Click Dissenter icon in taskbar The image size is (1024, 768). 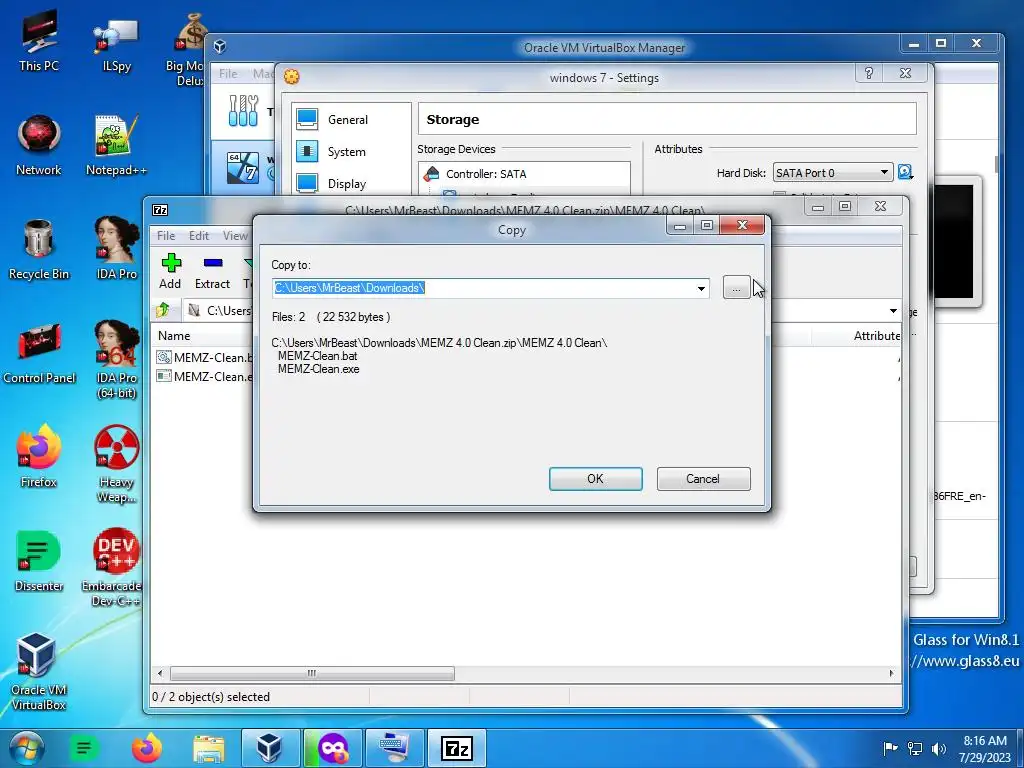(x=84, y=748)
